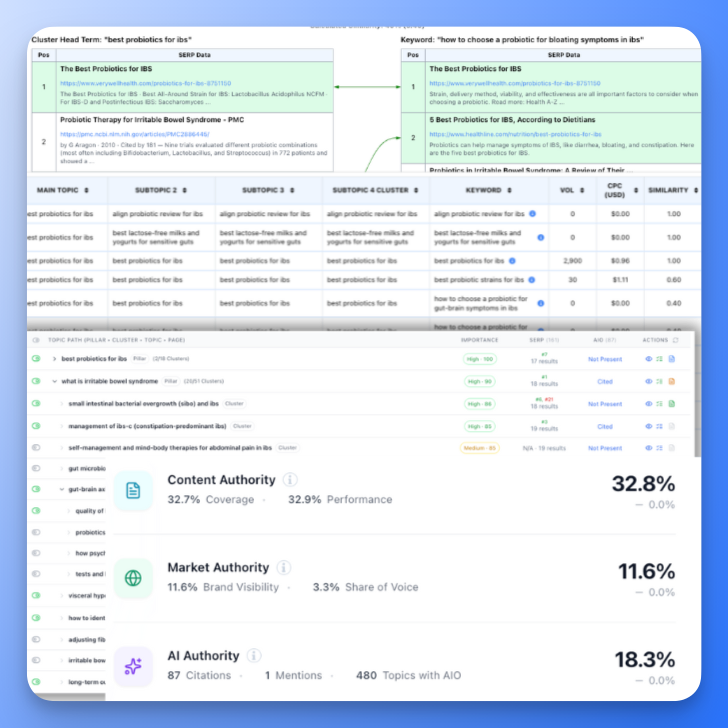728x728 pixels.
Task: Open the Content Authority info icon
Action: pos(290,480)
